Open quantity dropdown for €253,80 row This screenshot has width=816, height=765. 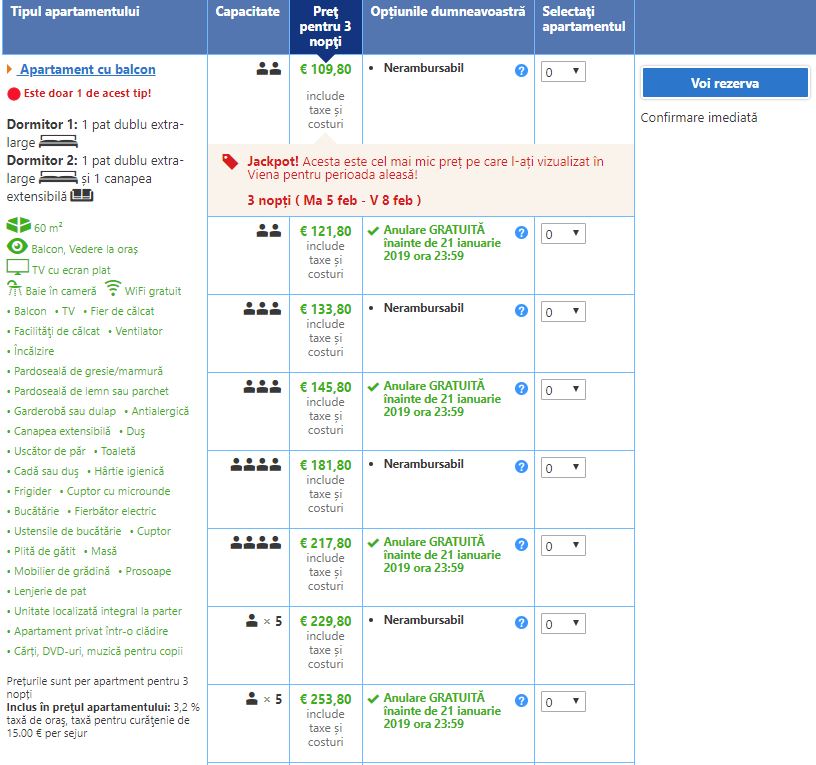563,702
